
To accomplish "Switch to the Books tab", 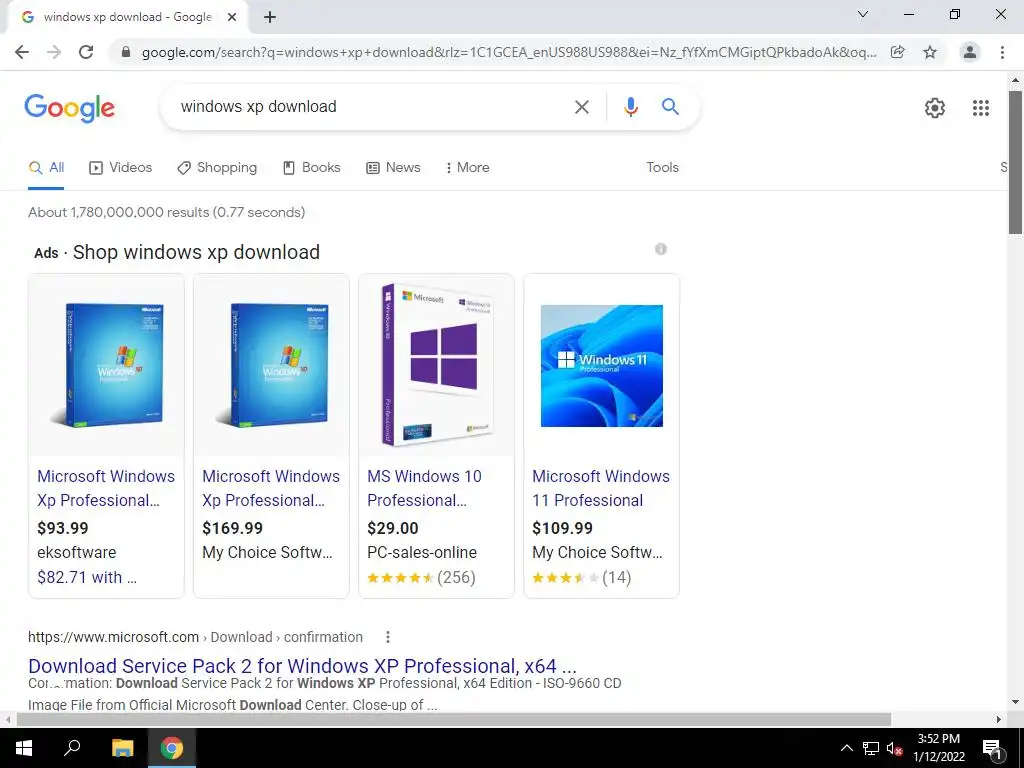I will 312,168.
